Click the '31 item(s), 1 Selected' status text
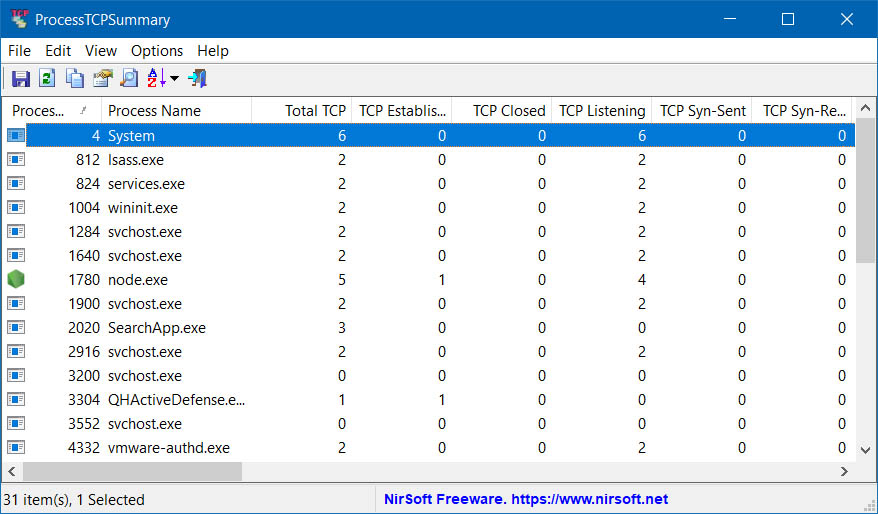Image resolution: width=878 pixels, height=514 pixels. pyautogui.click(x=74, y=499)
